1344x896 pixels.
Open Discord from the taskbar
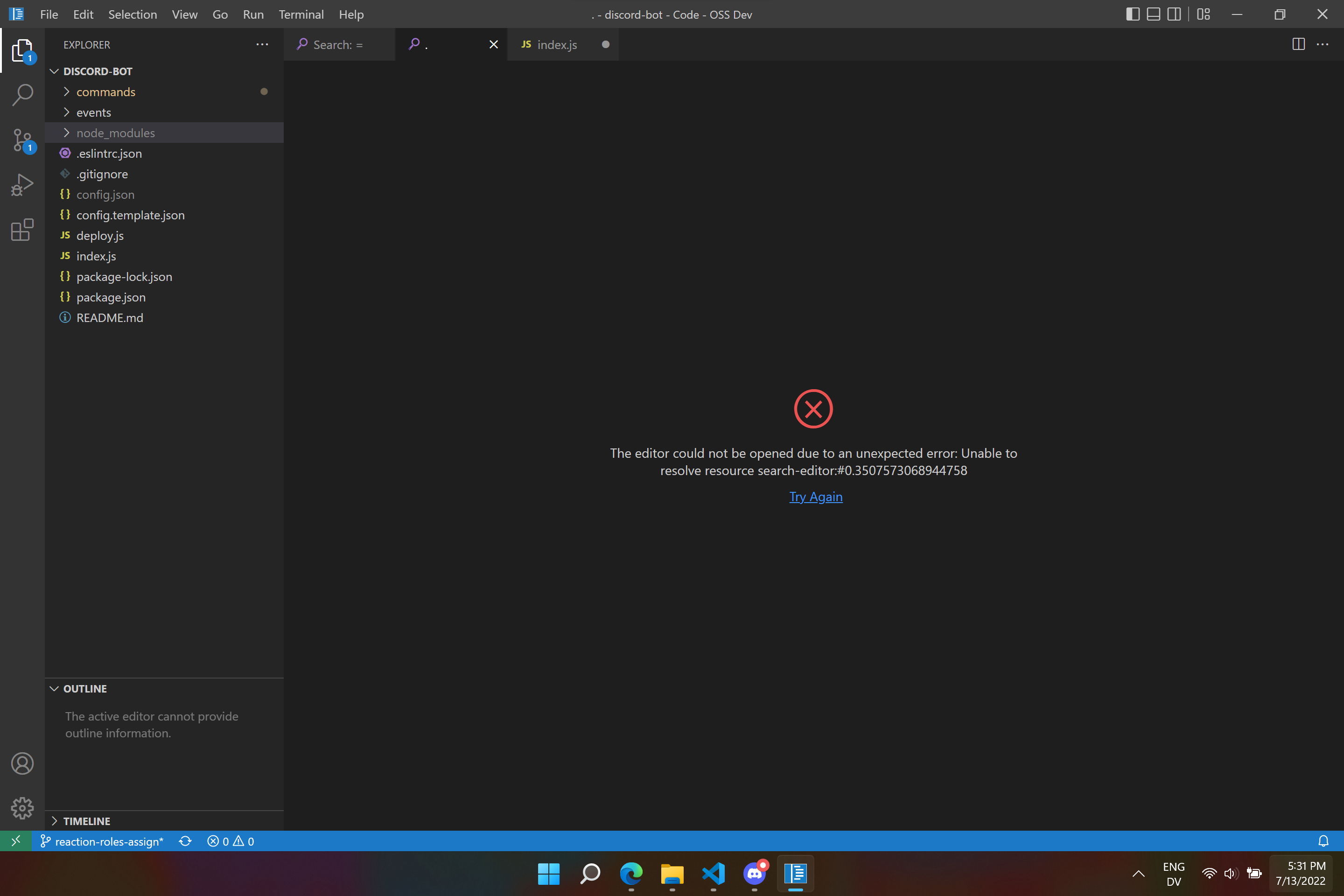pos(754,874)
